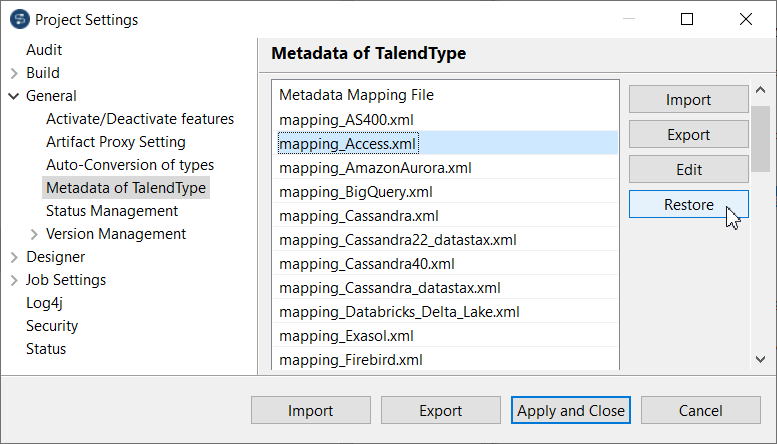The height and width of the screenshot is (444, 777).
Task: Select mapping_AS400.xml in the list
Action: click(331, 119)
